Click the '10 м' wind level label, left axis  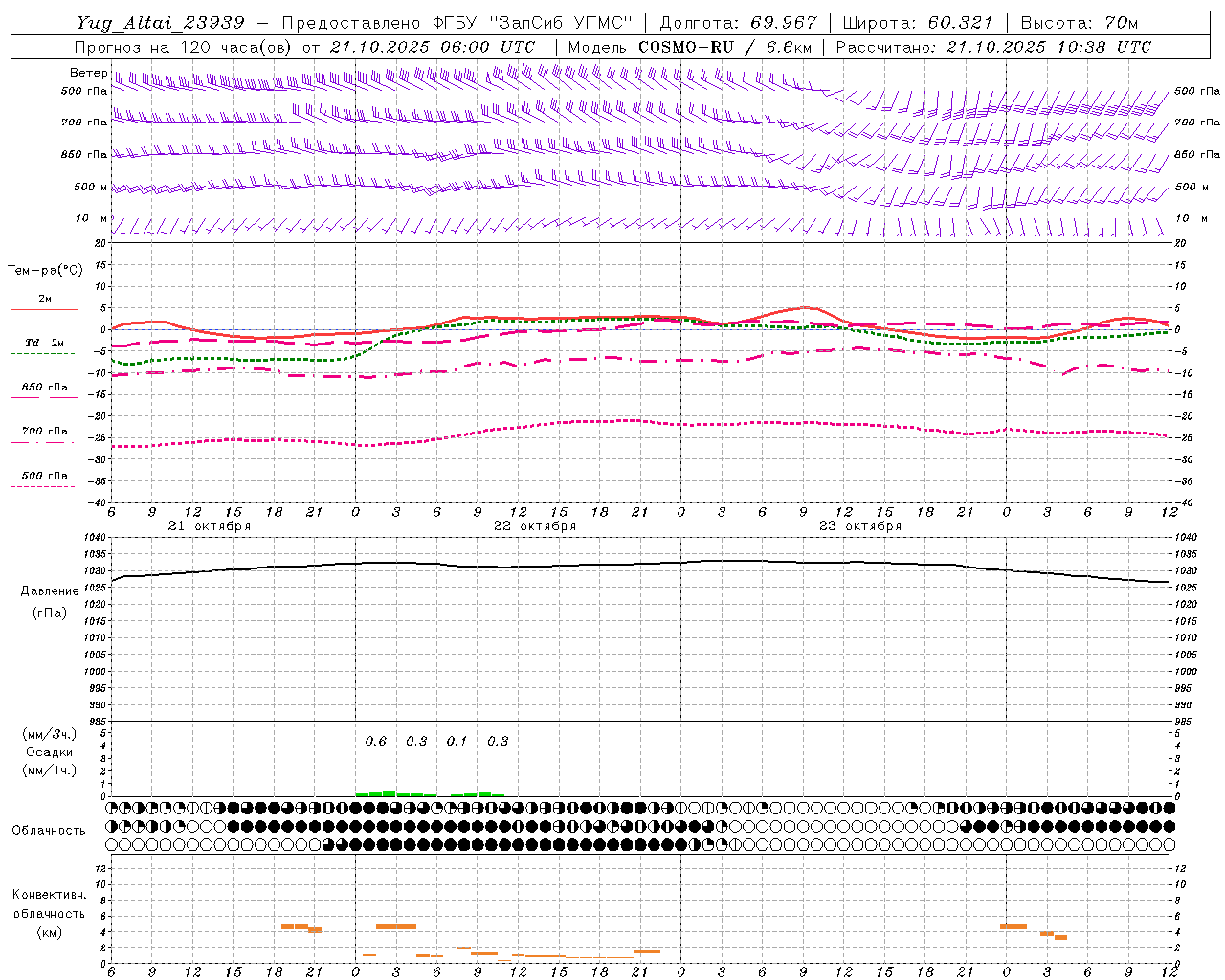[x=92, y=219]
